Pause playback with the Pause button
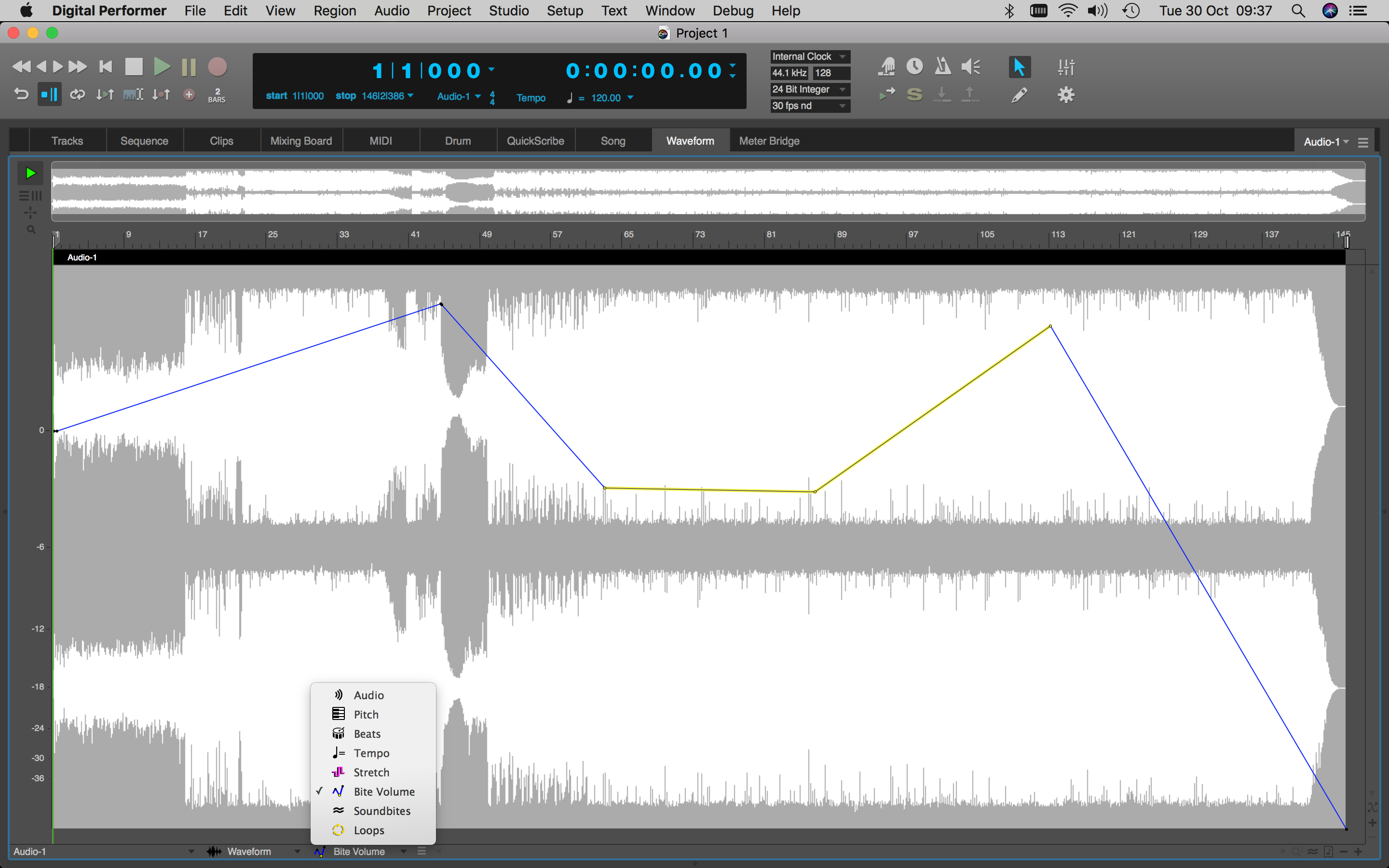 (189, 67)
